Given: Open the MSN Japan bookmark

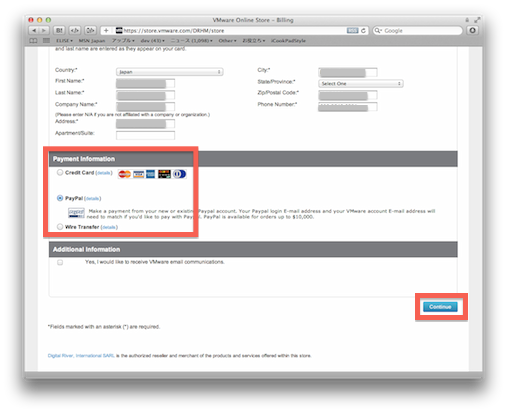Looking at the screenshot, I should coord(92,41).
